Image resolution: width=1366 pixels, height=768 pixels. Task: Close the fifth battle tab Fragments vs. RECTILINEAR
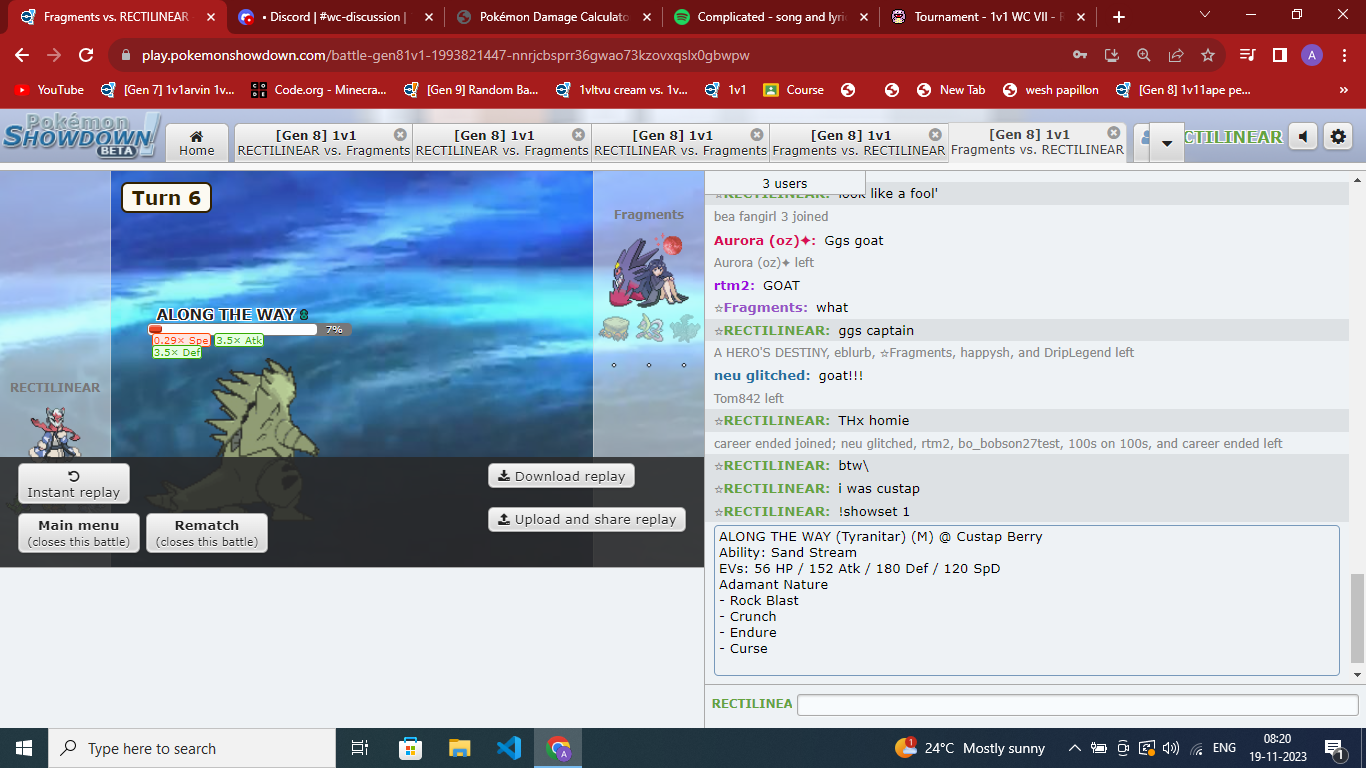point(1114,133)
